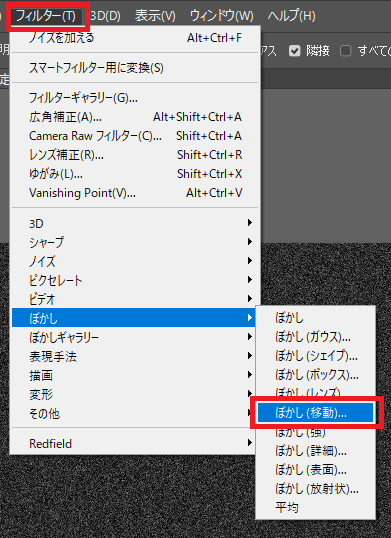Open the ヘルプ(H) menu
The width and height of the screenshot is (391, 538).
tap(292, 16)
